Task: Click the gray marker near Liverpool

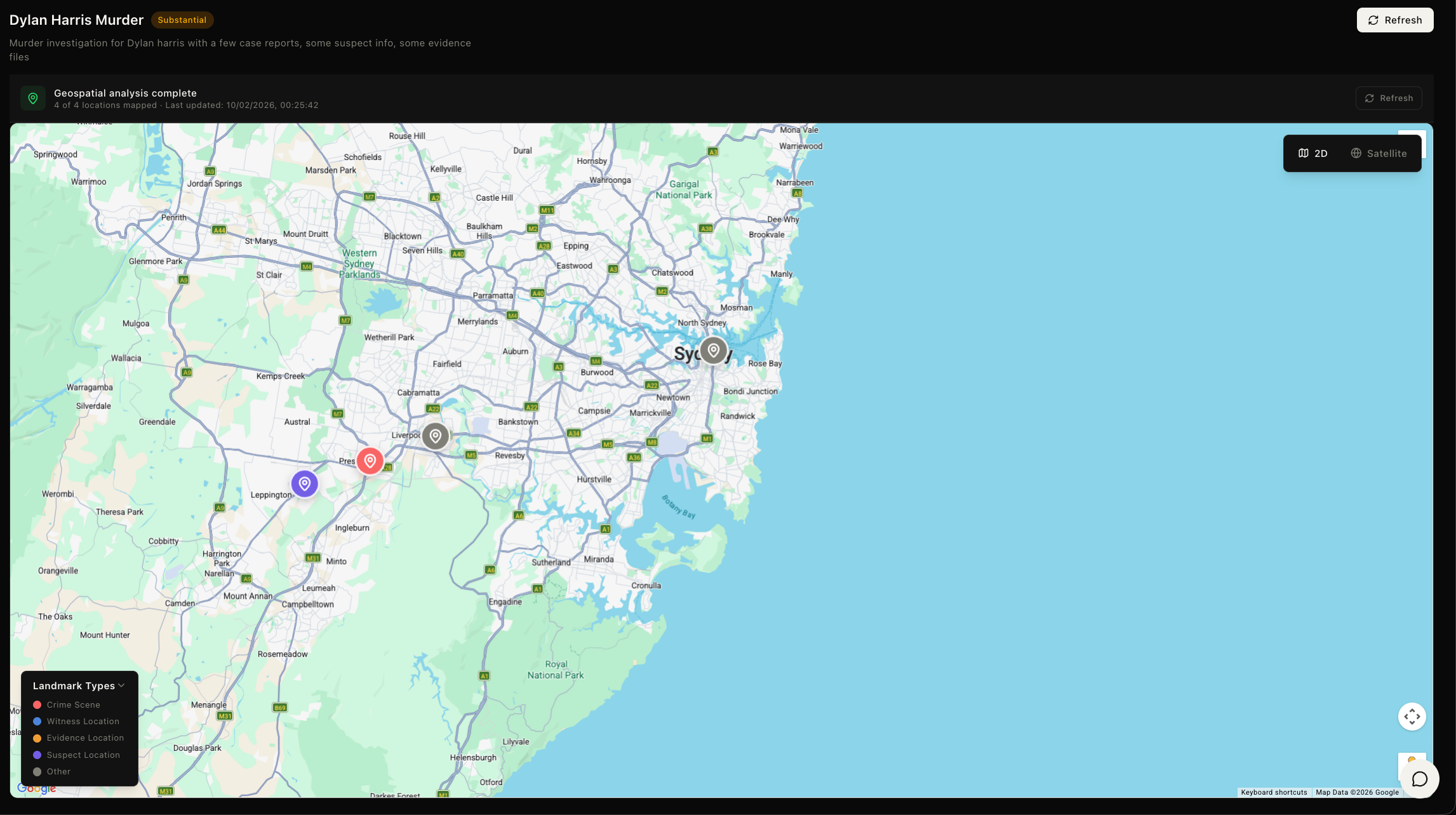Action: point(435,436)
